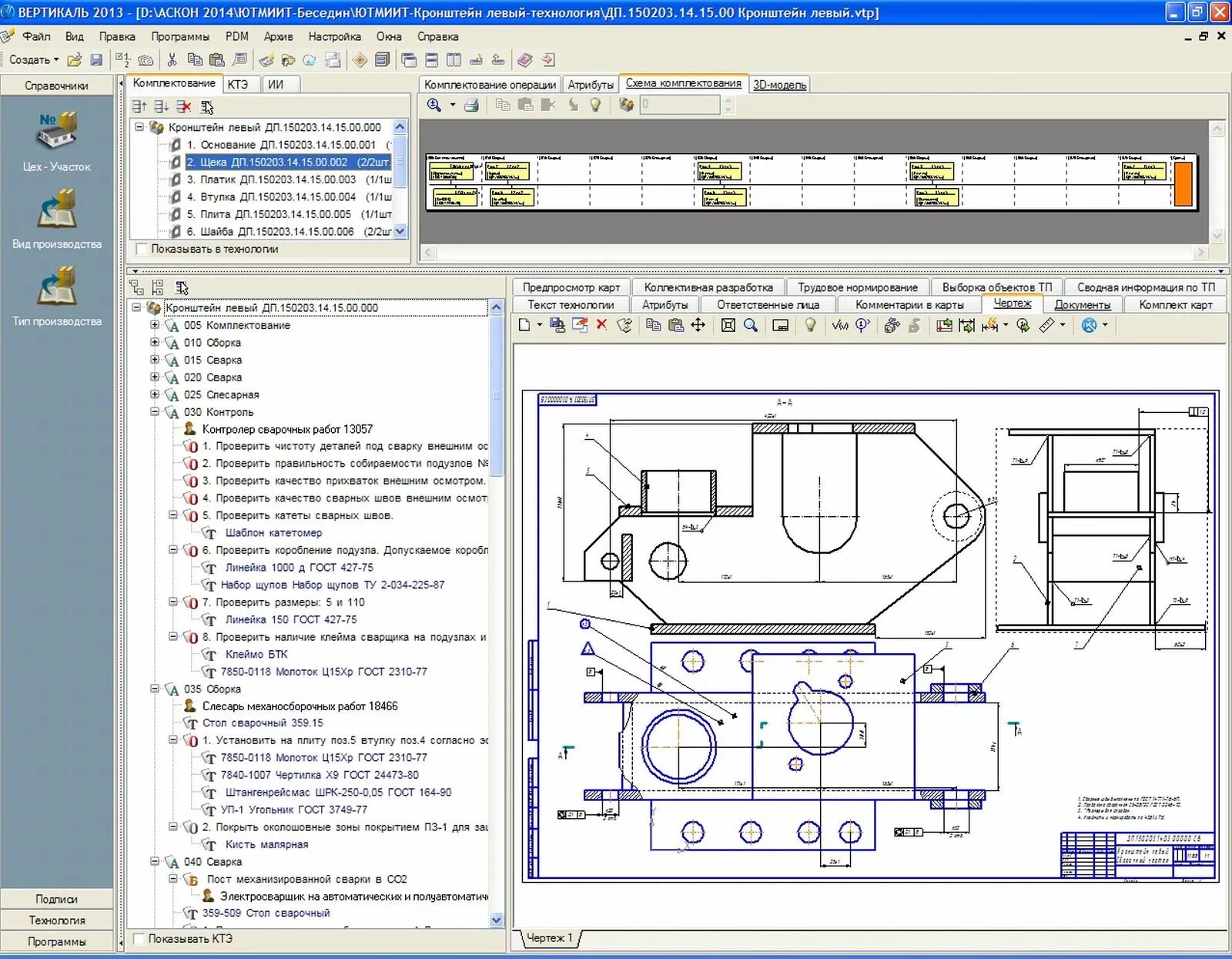Open the Создать dropdown

coord(34,60)
